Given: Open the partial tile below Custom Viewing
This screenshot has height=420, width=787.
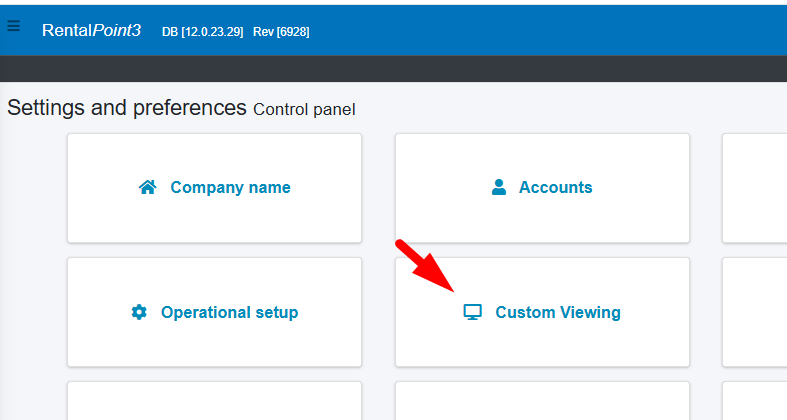Looking at the screenshot, I should [542, 401].
